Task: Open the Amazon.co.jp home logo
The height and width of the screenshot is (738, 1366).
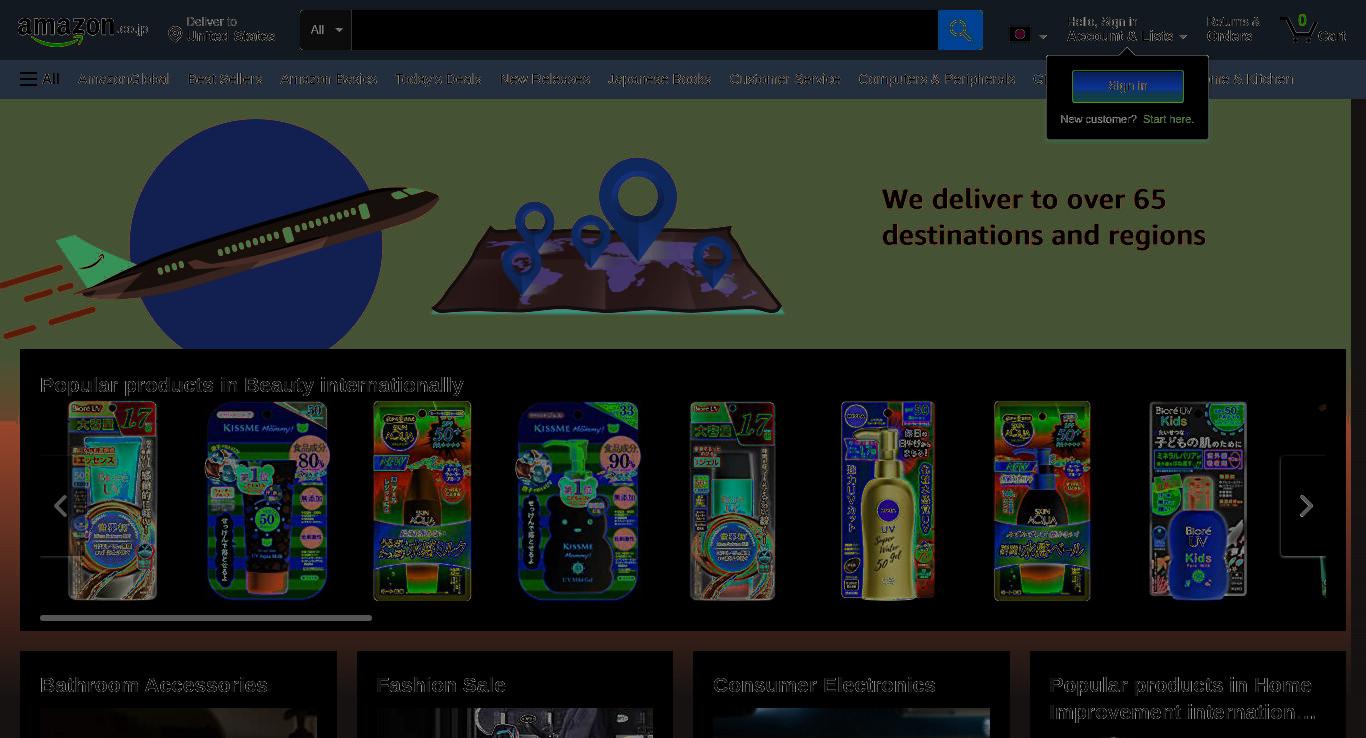Action: (82, 30)
